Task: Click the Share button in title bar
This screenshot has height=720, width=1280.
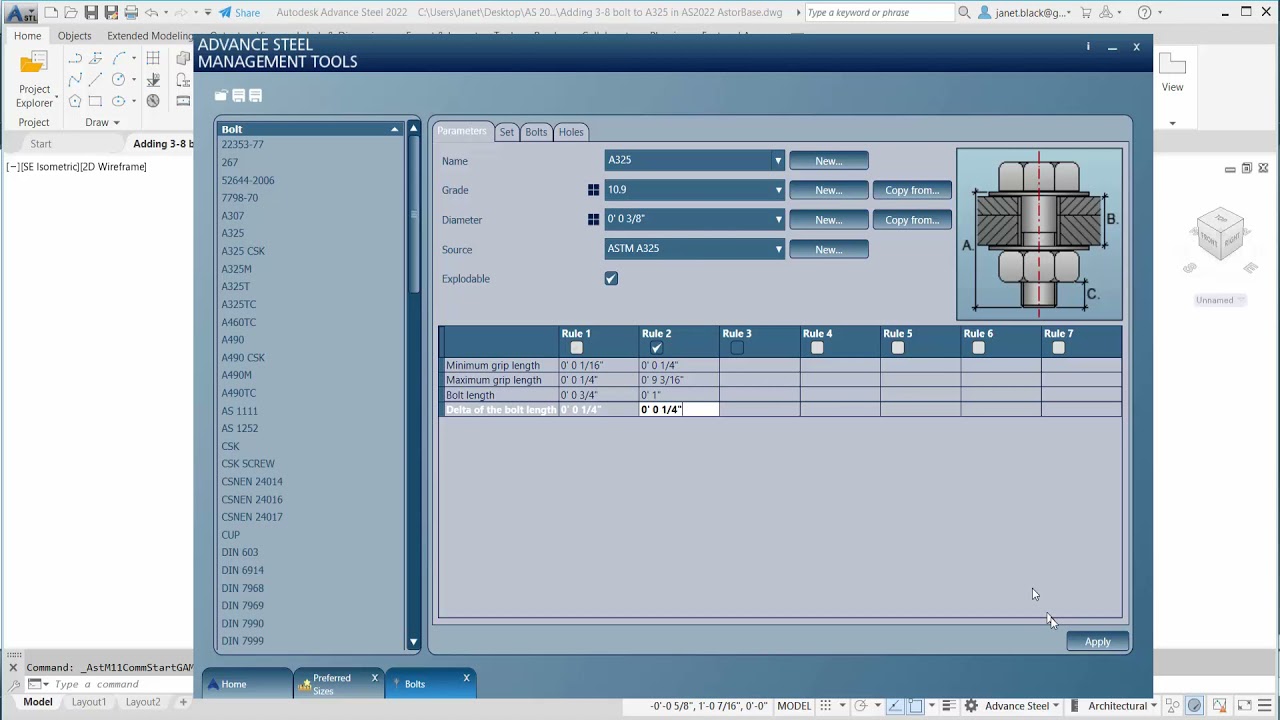Action: click(239, 12)
